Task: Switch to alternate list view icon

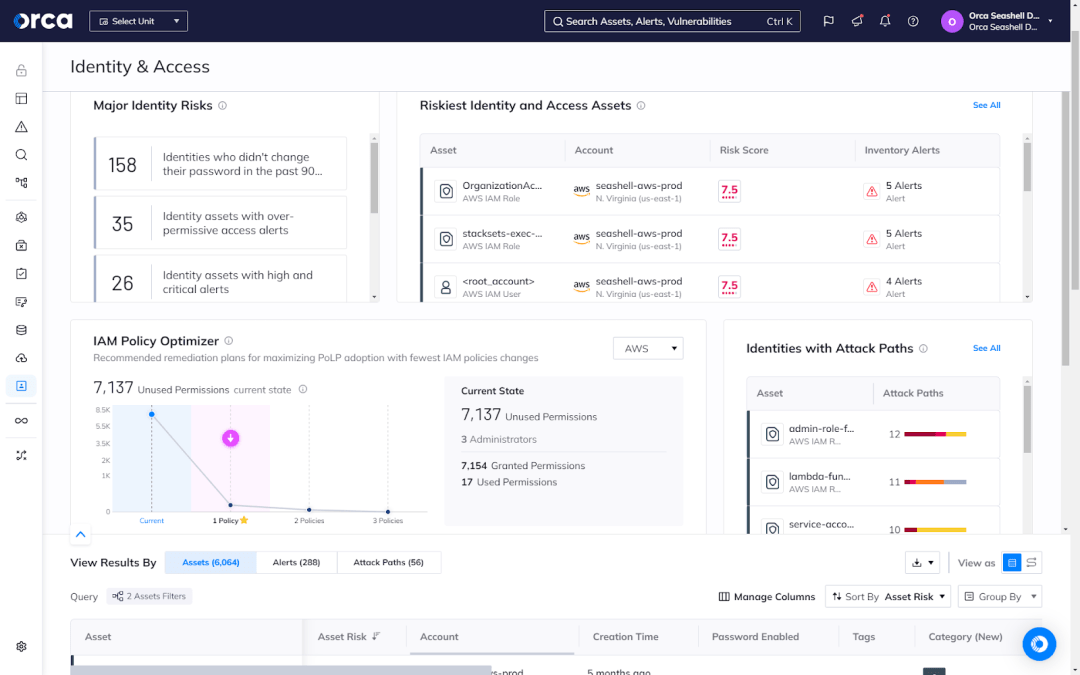Action: [x=1032, y=563]
